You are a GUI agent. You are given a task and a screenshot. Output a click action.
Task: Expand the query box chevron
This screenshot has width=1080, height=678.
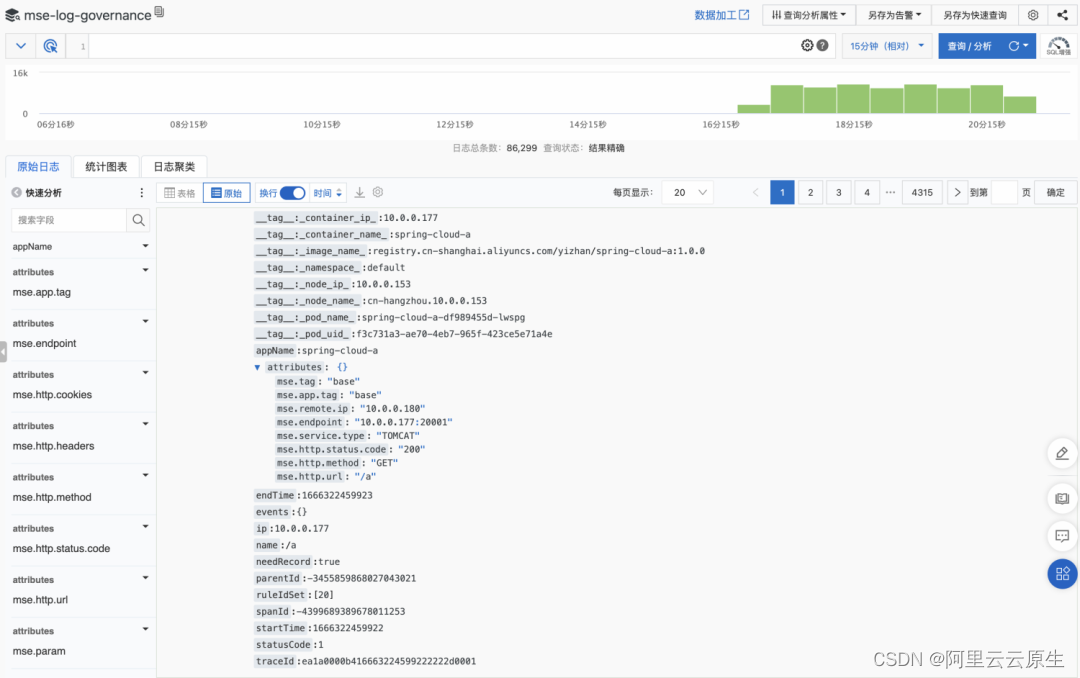tap(21, 46)
